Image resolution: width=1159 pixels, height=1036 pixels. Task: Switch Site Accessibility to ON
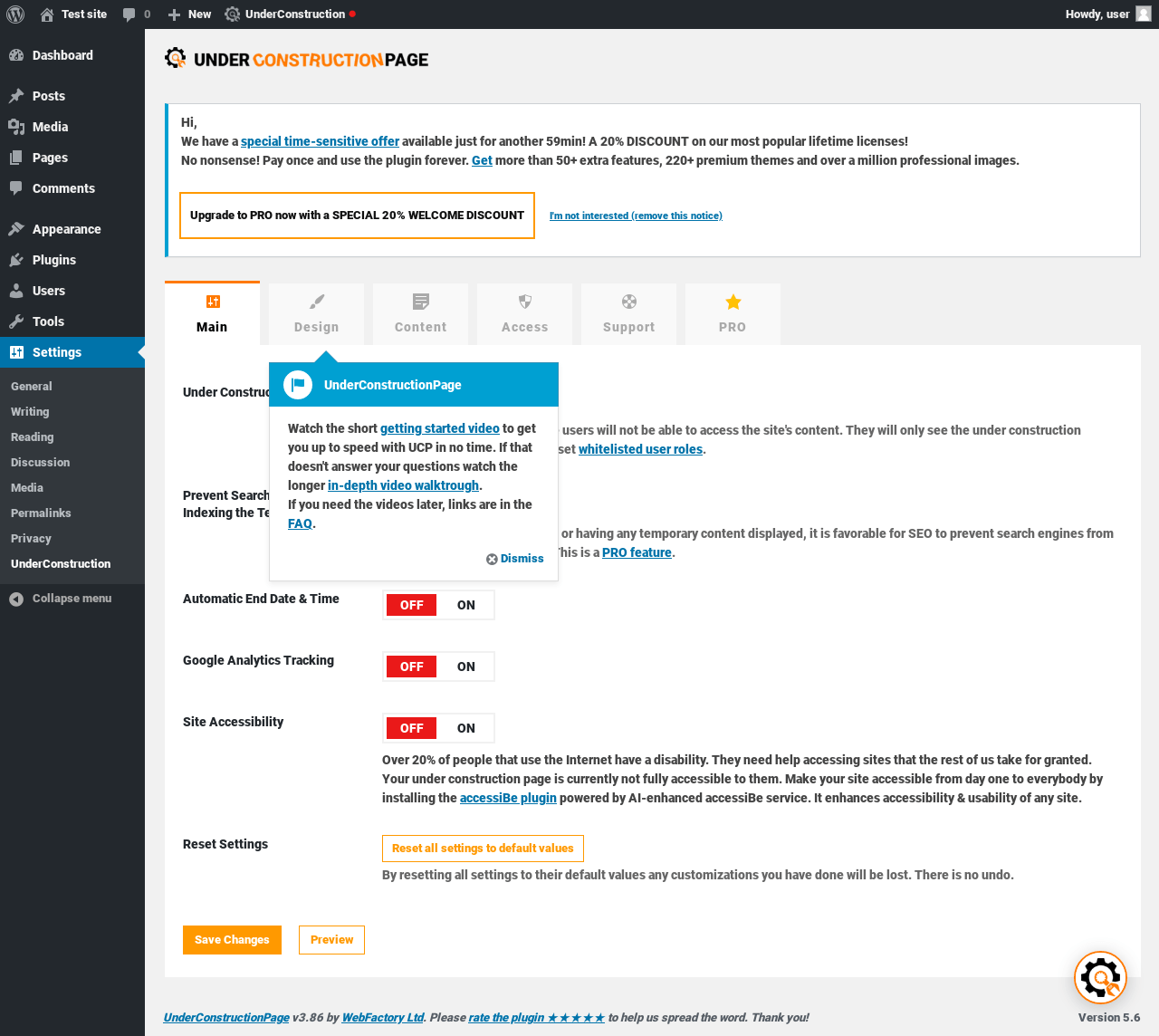[x=466, y=728]
